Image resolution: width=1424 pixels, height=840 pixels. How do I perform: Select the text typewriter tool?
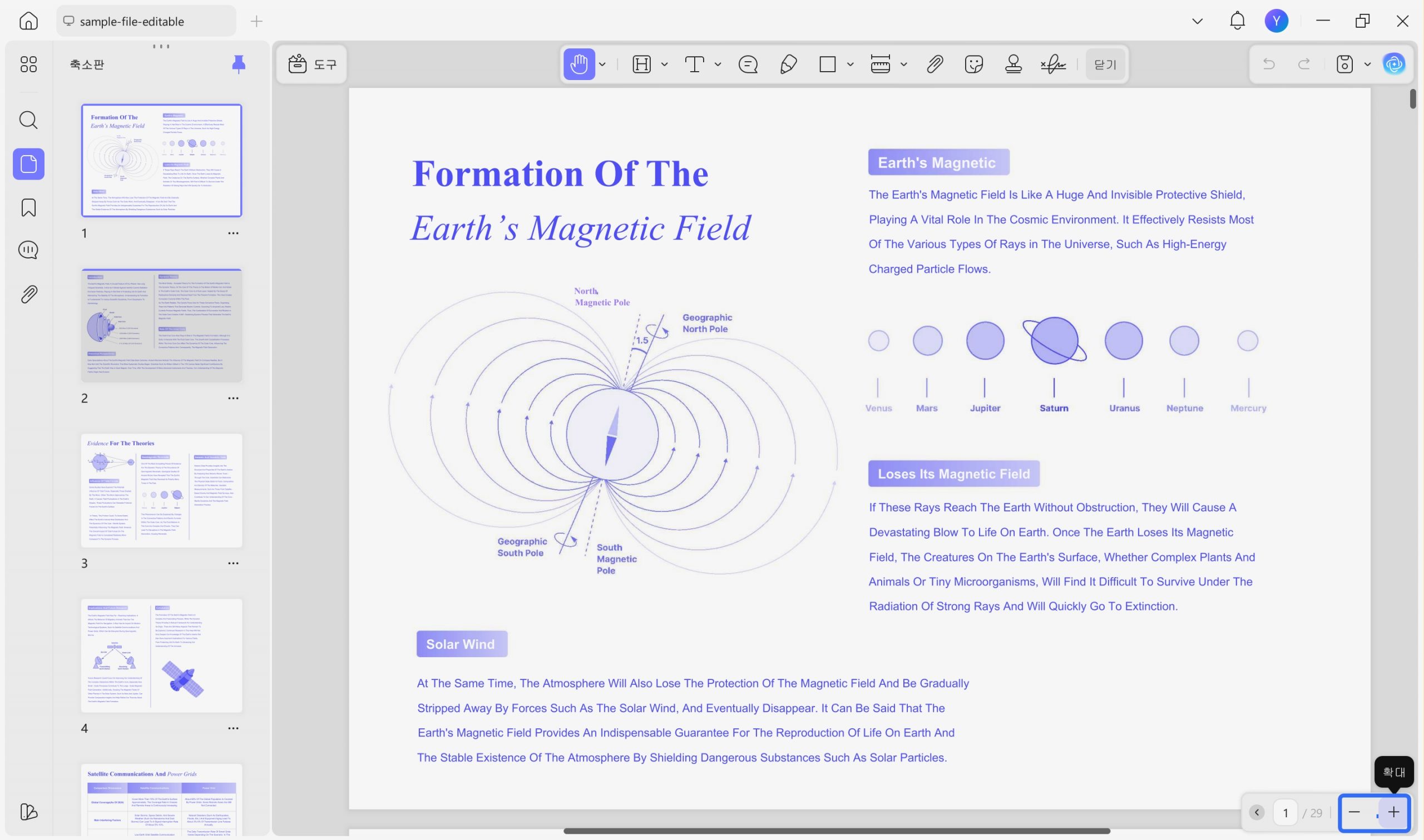click(695, 64)
